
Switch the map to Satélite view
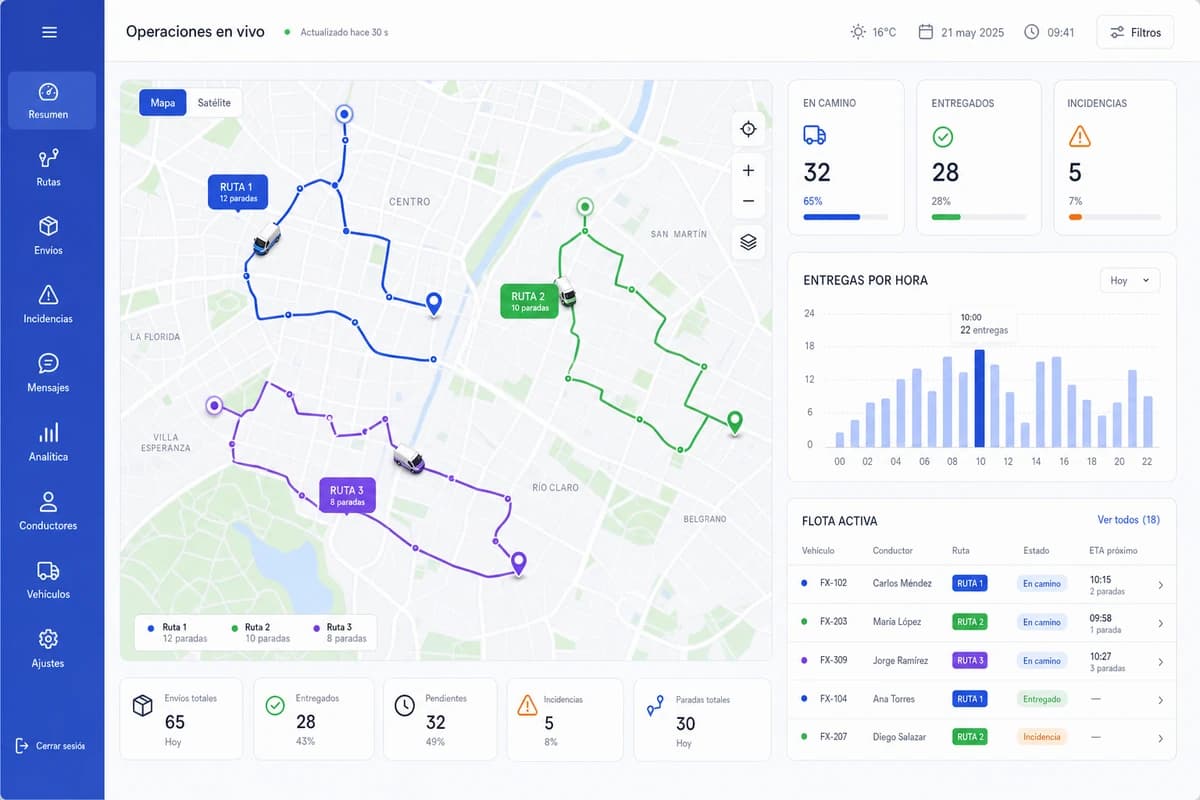coord(214,102)
